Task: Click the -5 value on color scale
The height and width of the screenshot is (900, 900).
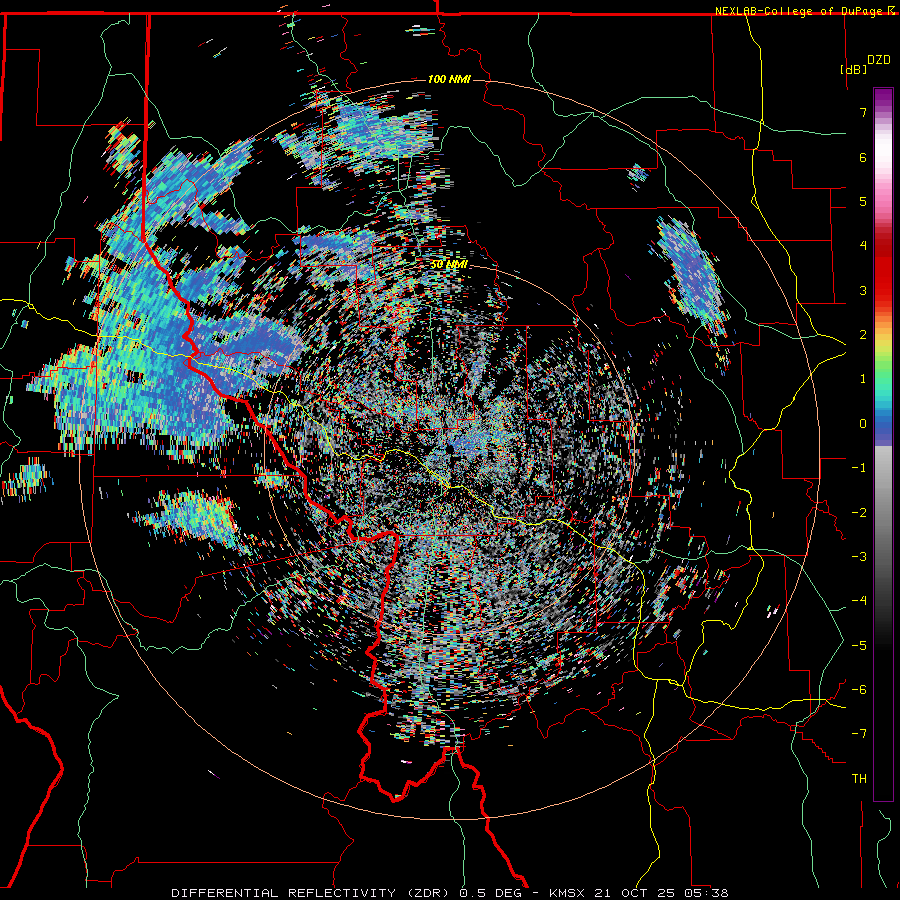Action: coord(859,646)
